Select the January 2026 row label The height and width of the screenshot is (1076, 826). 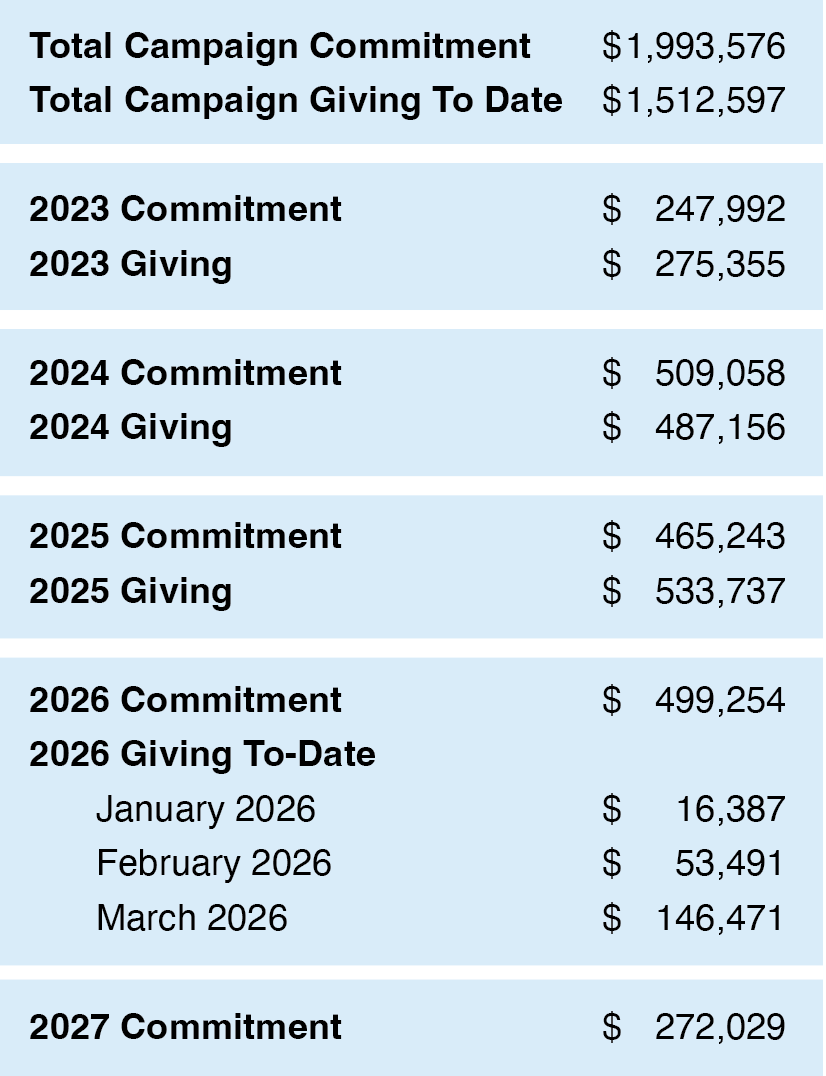point(206,808)
